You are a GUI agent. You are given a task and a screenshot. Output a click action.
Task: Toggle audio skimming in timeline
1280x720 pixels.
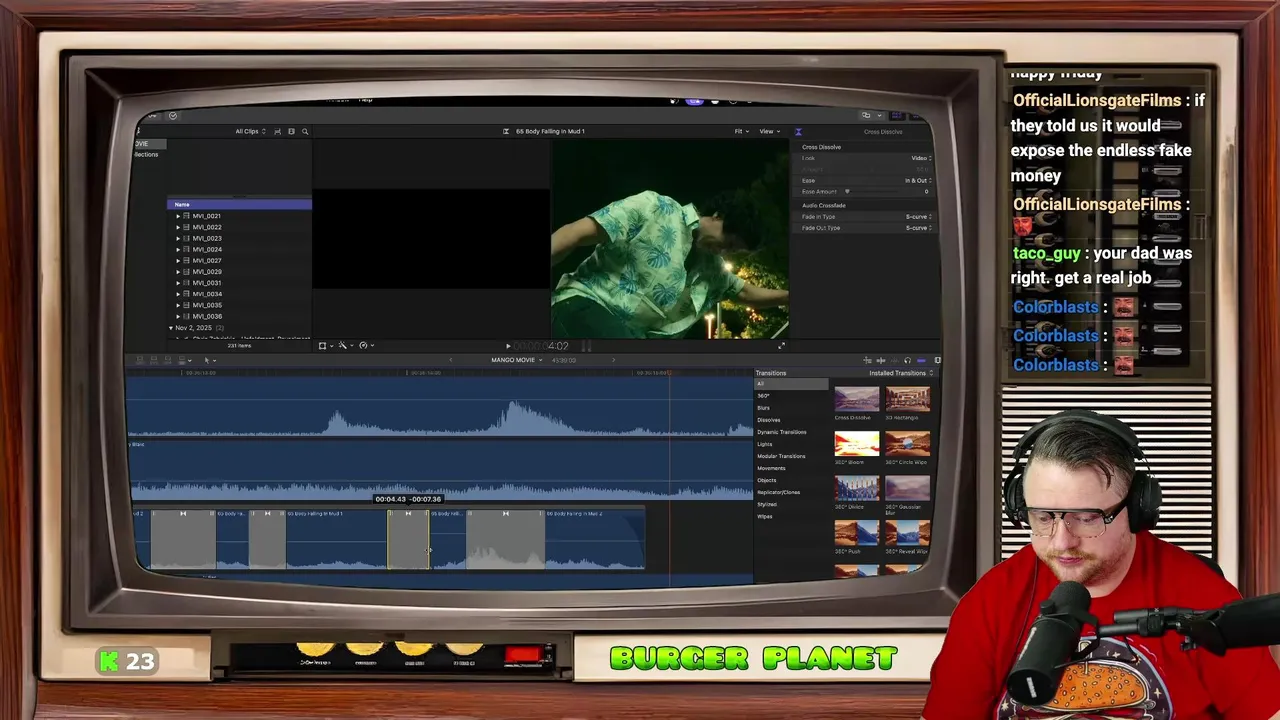pyautogui.click(x=880, y=360)
